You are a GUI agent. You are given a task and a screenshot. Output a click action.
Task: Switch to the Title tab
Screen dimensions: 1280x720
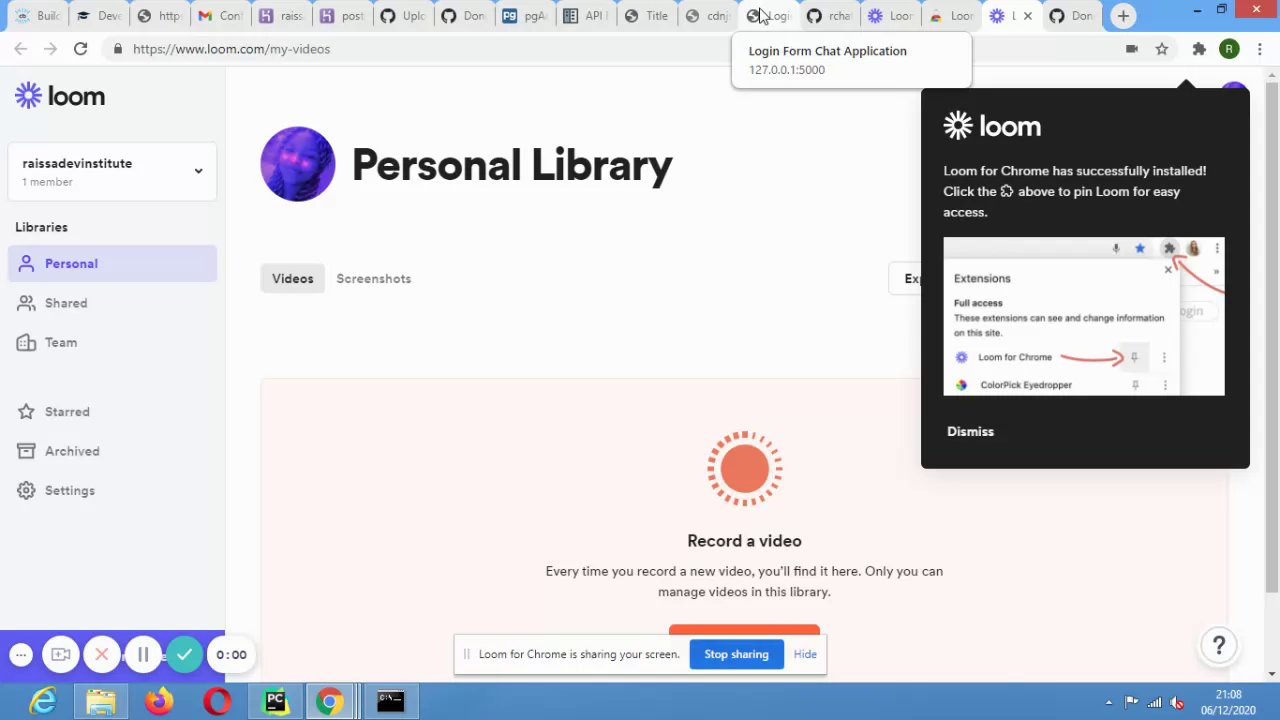(x=646, y=15)
